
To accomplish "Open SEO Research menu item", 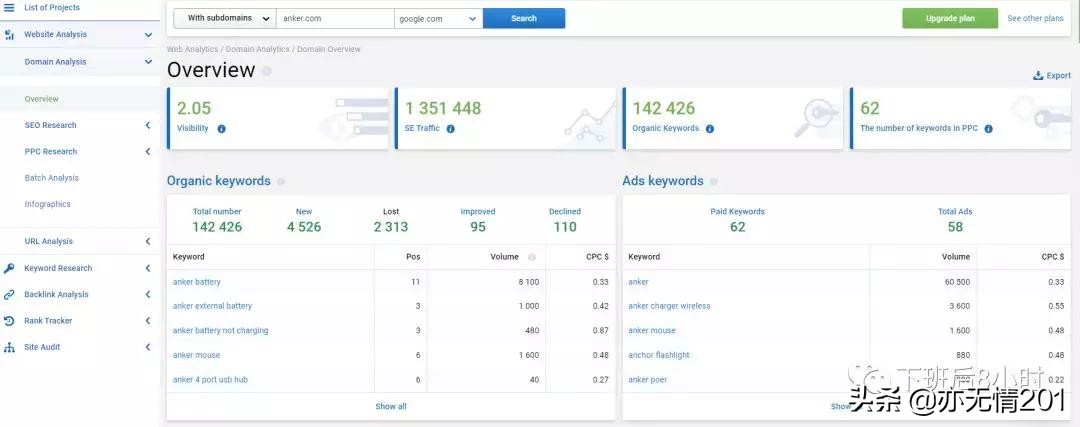I will 50,125.
